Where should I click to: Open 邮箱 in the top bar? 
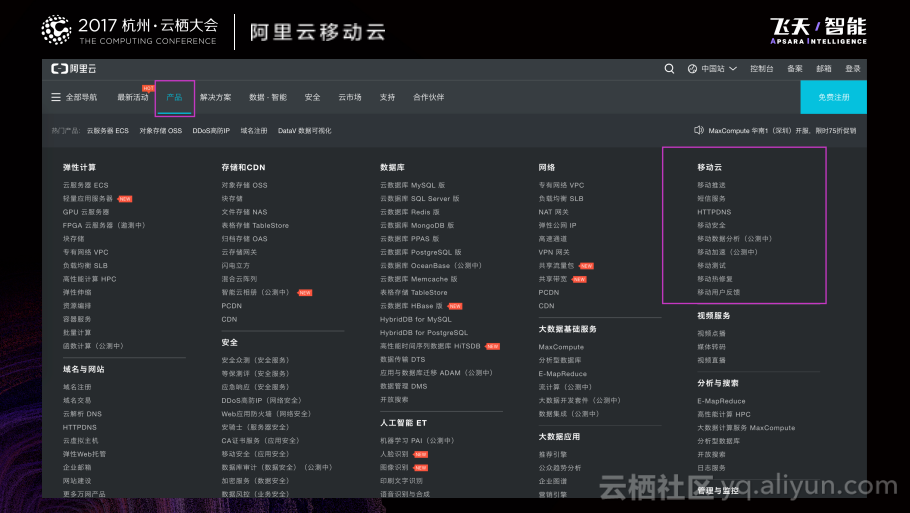coord(824,68)
